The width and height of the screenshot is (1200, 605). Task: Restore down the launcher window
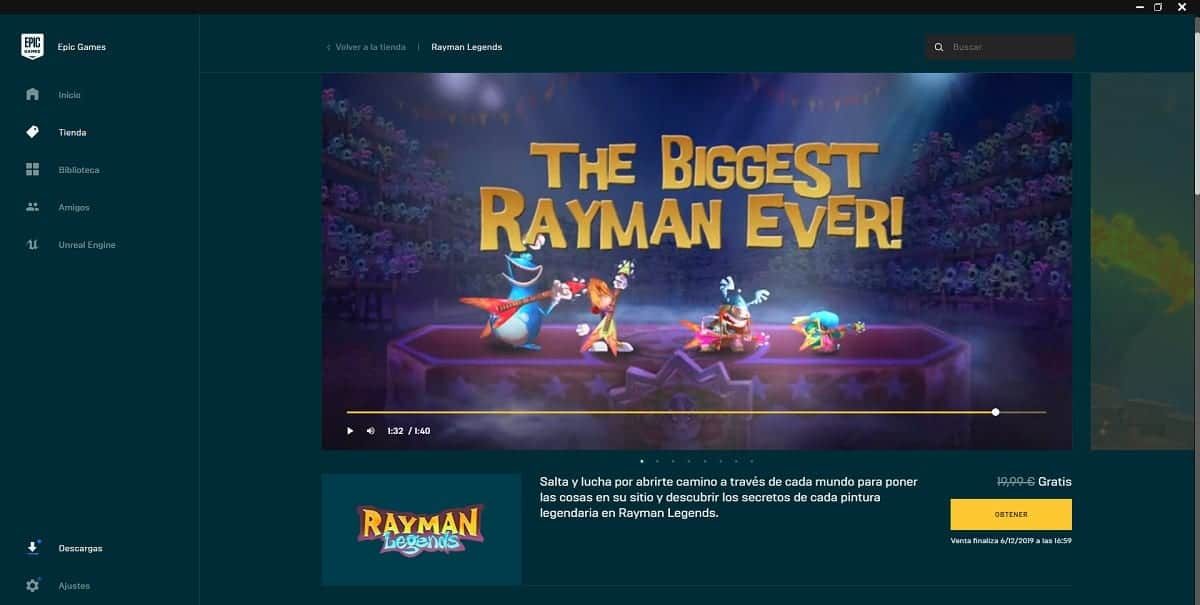(1158, 7)
